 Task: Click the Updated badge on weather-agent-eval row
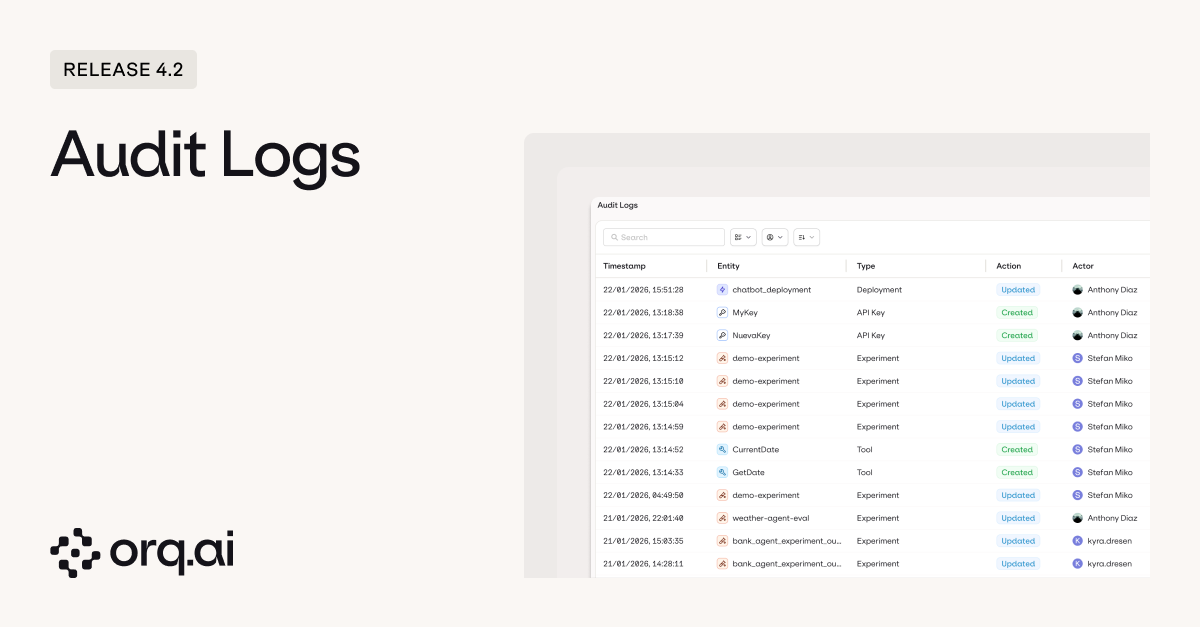1018,518
